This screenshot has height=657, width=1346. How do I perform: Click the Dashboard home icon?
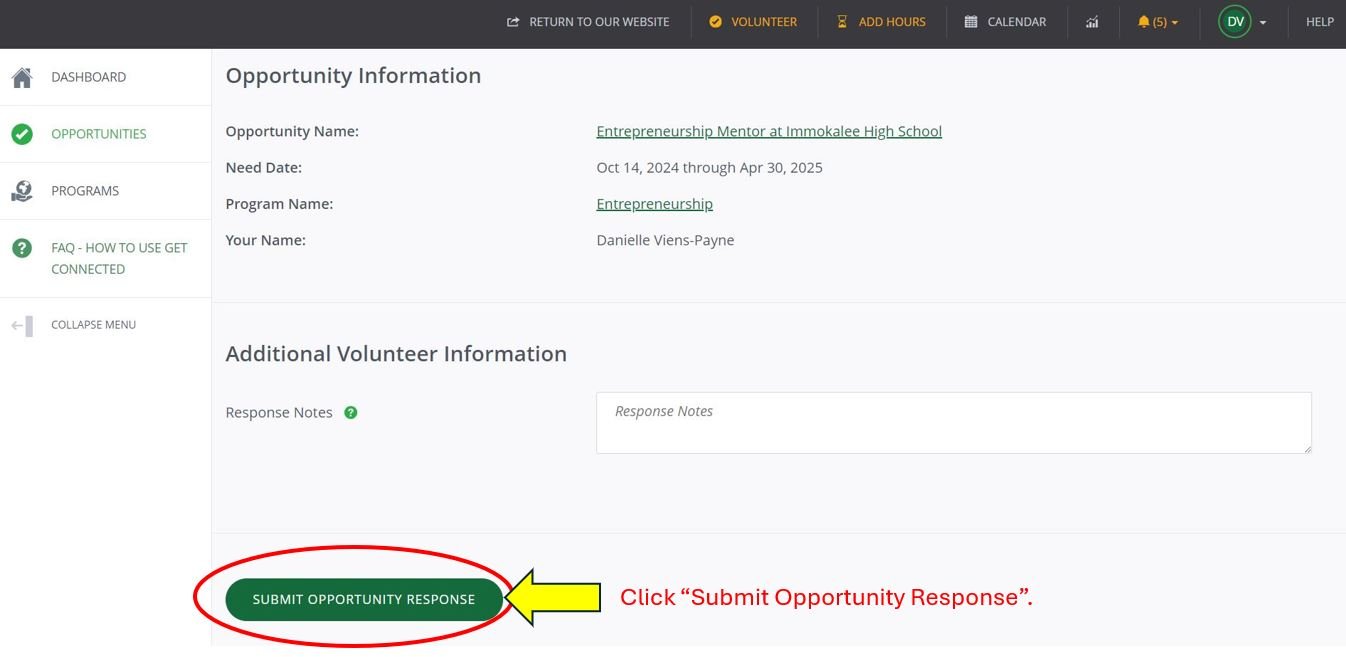pyautogui.click(x=22, y=77)
